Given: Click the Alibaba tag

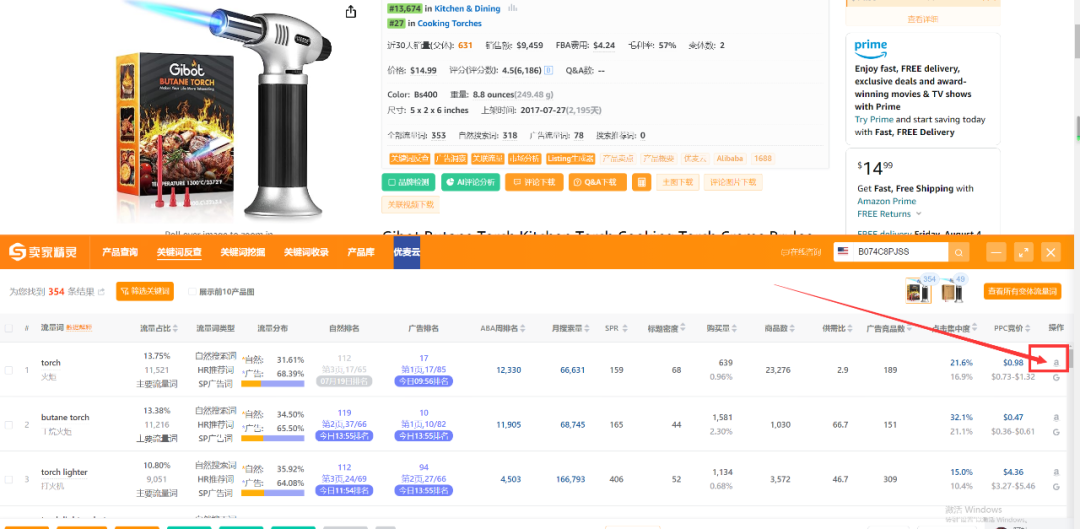Looking at the screenshot, I should [x=729, y=158].
